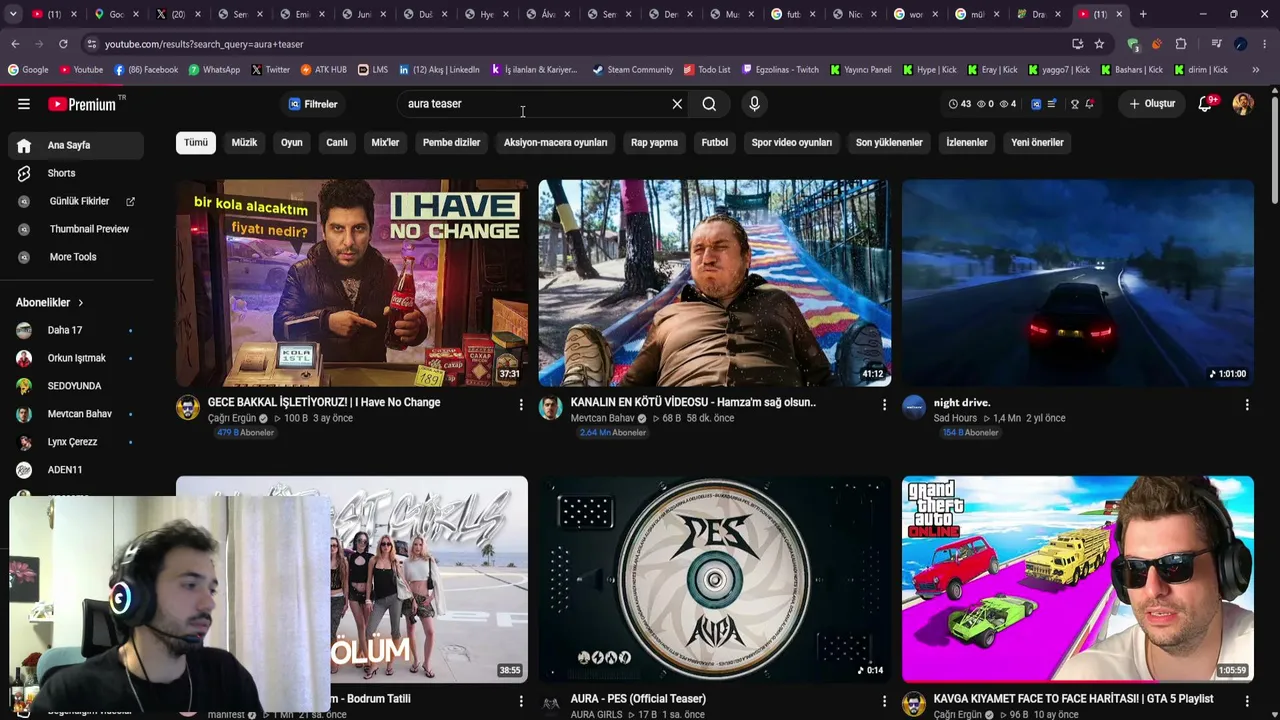Open the account avatar menu
This screenshot has height=720, width=1280.
[1243, 104]
